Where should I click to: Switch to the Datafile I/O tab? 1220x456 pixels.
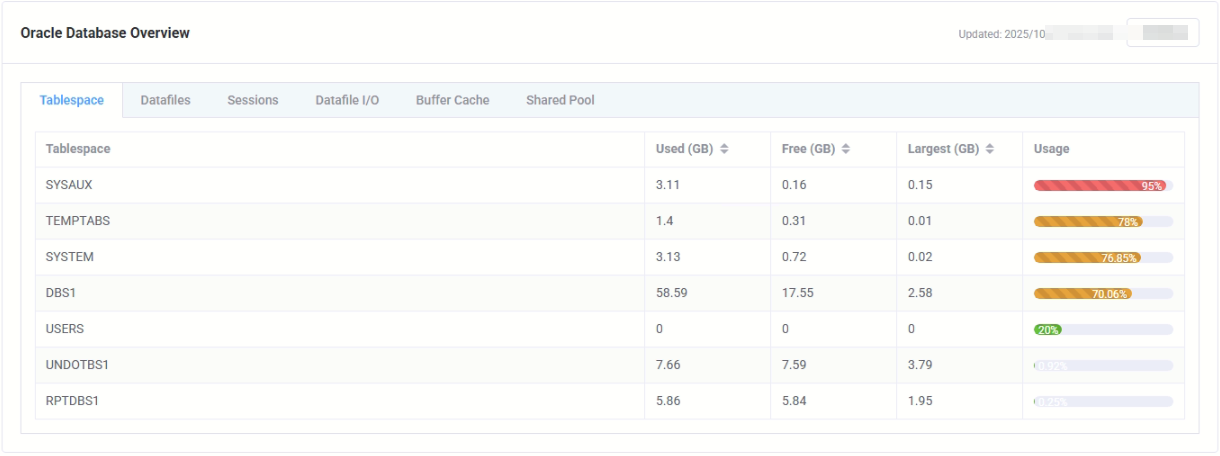click(x=347, y=100)
